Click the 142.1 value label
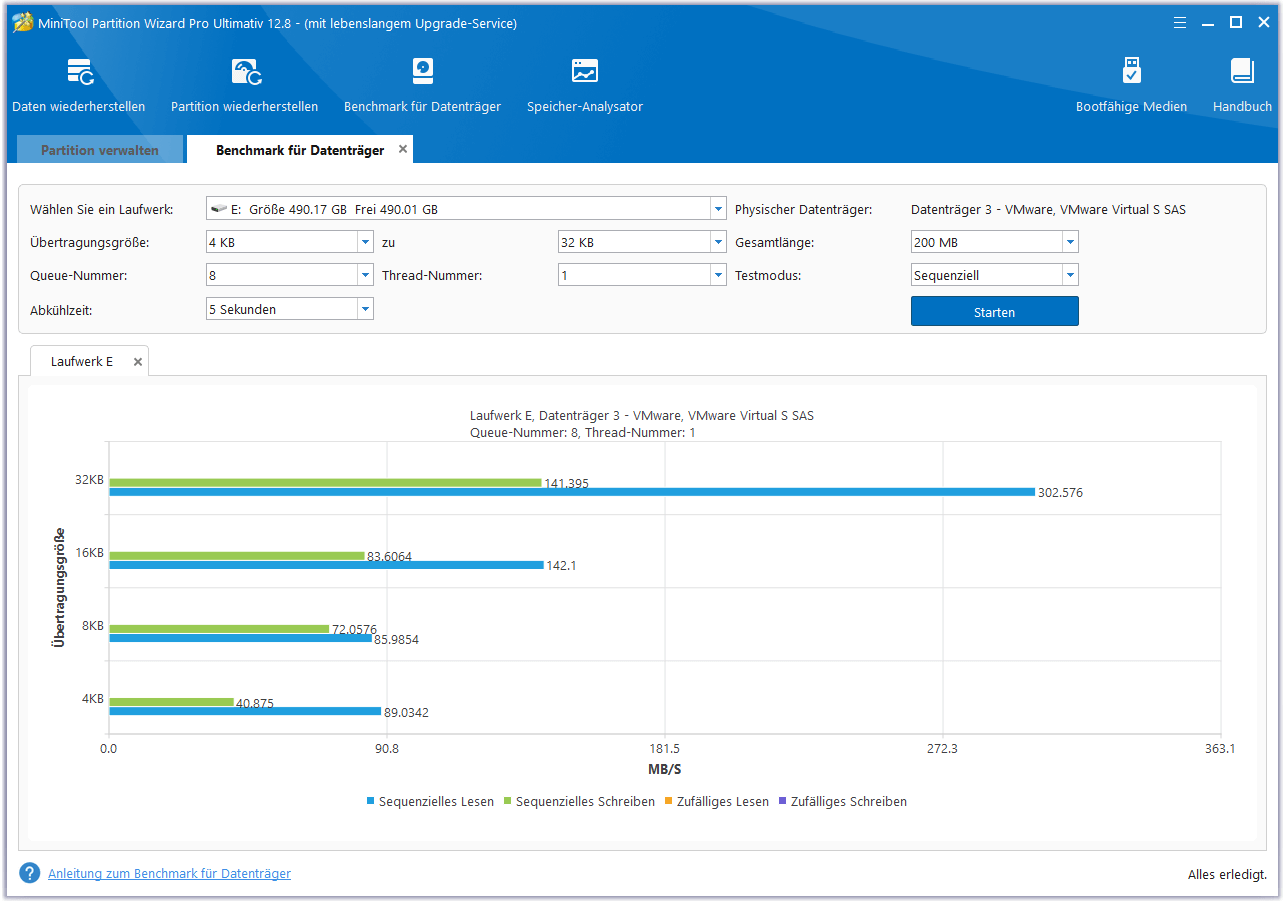Screen dimensions: 1283x903 (561, 566)
